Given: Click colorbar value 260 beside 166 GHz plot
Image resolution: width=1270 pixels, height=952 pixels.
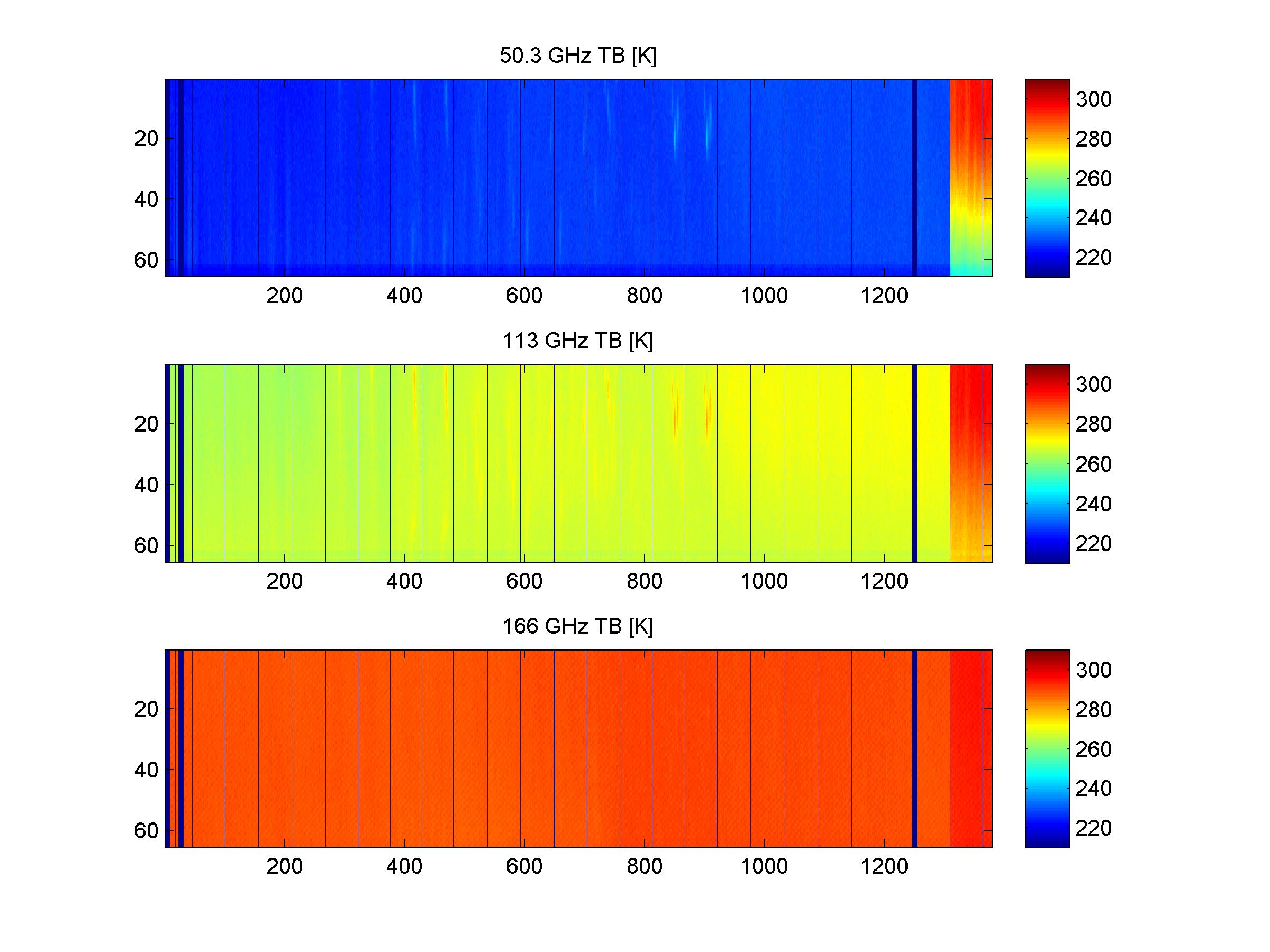Looking at the screenshot, I should (1094, 749).
